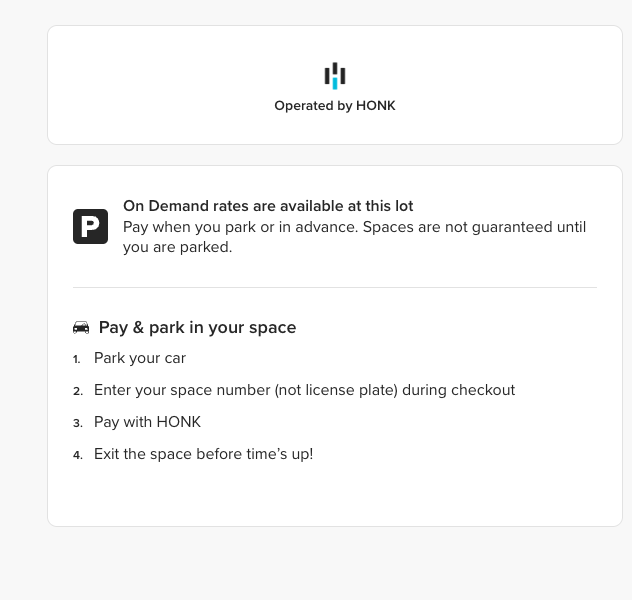The height and width of the screenshot is (600, 632).
Task: Click the HONK logo icon
Action: (x=334, y=75)
